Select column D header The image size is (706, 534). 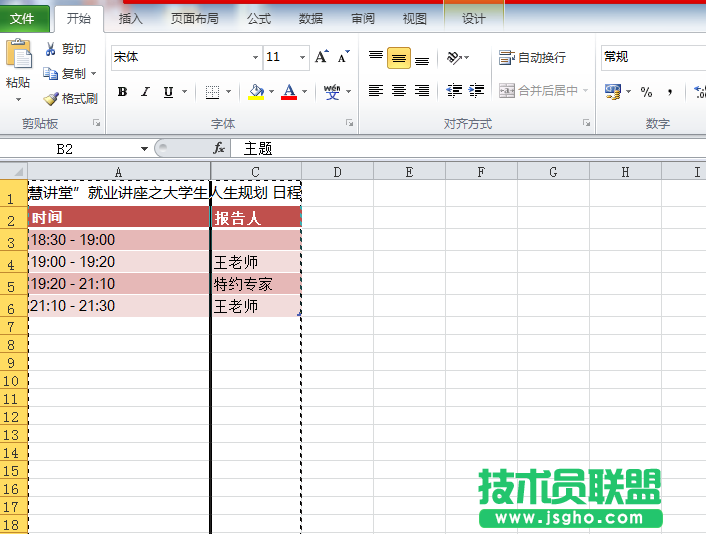(x=337, y=172)
